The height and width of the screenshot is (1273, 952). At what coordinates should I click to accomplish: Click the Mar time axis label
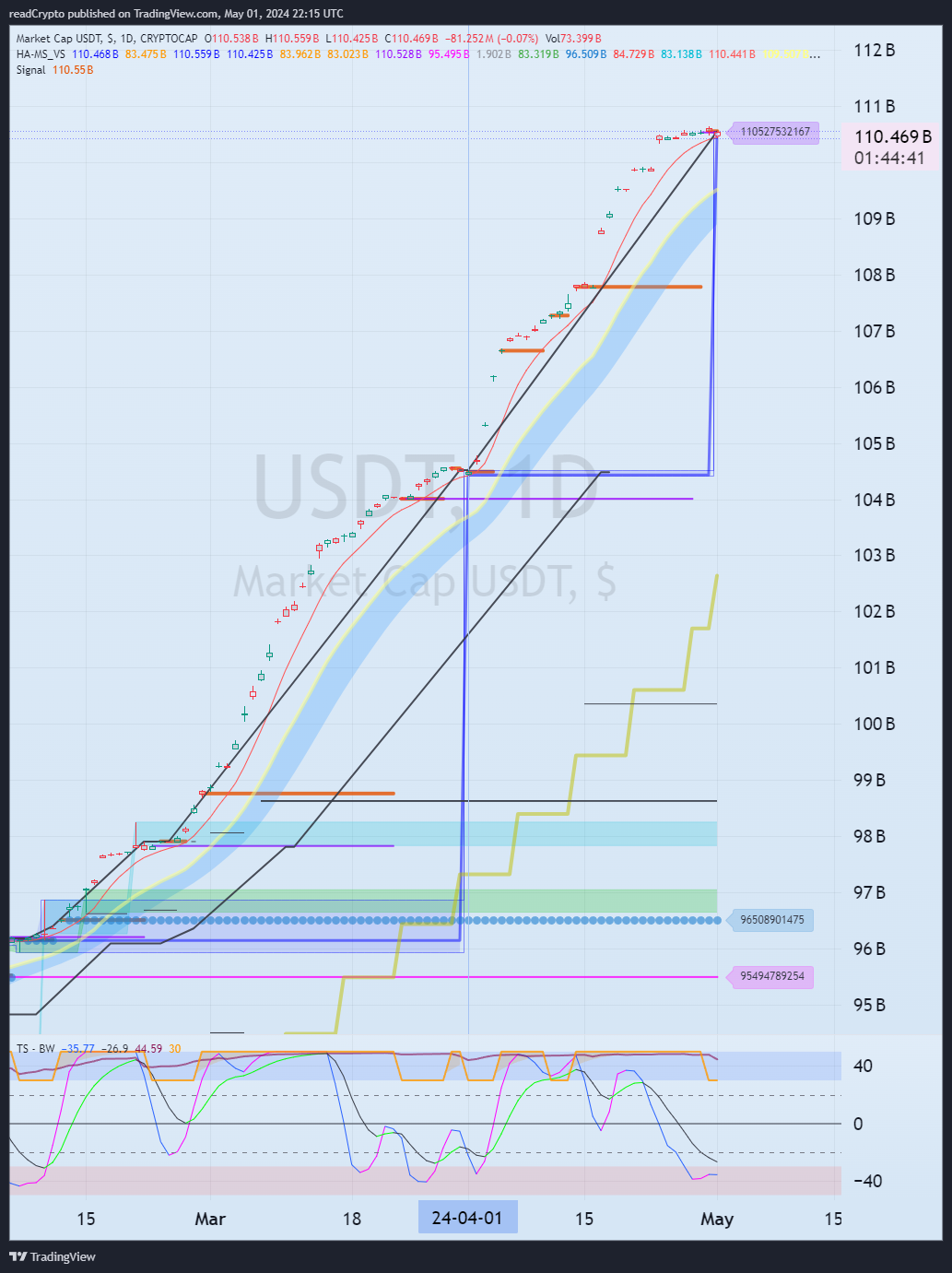210,1219
